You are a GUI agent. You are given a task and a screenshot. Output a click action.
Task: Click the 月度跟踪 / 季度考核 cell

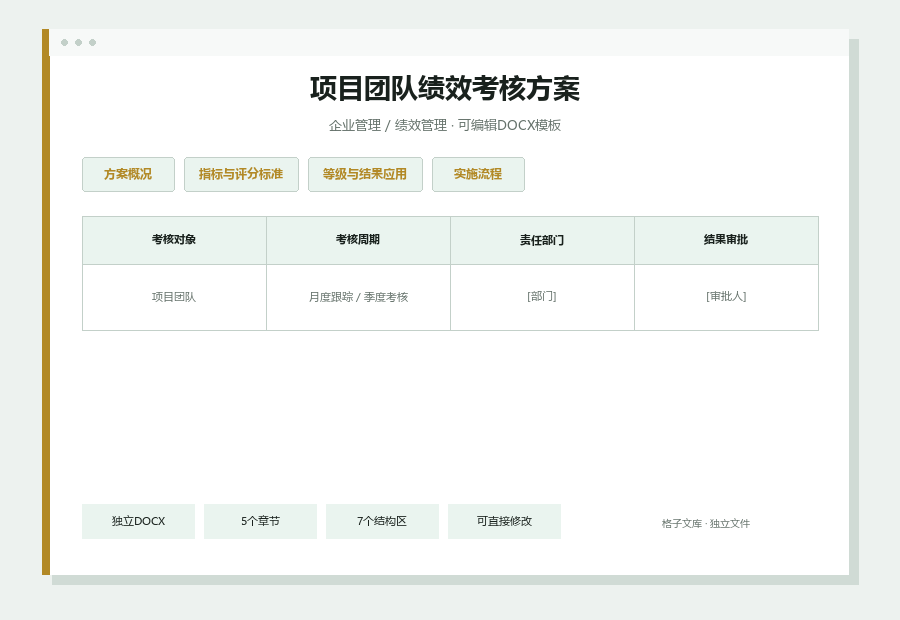coord(358,297)
